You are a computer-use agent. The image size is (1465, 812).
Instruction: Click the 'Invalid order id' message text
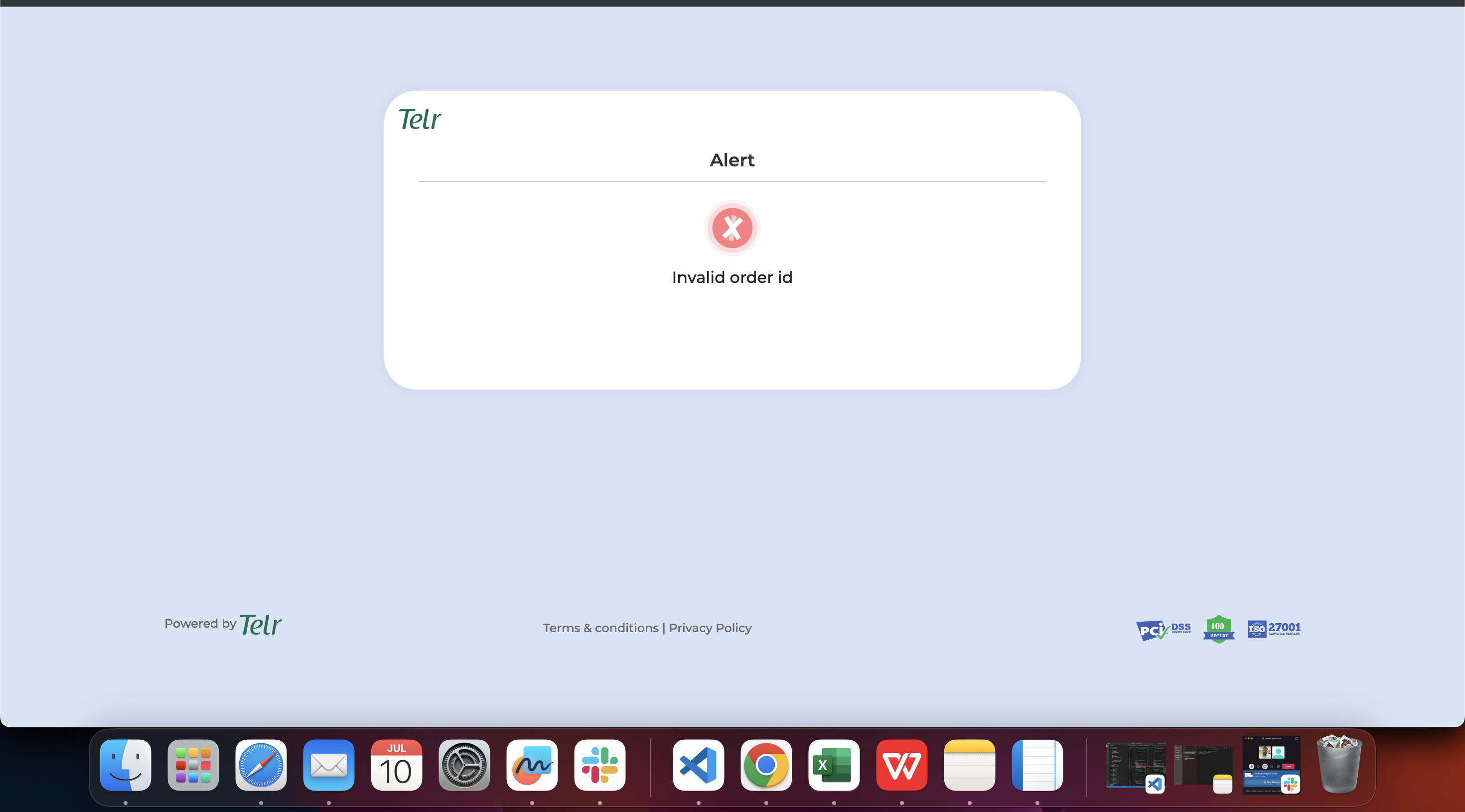(x=732, y=277)
